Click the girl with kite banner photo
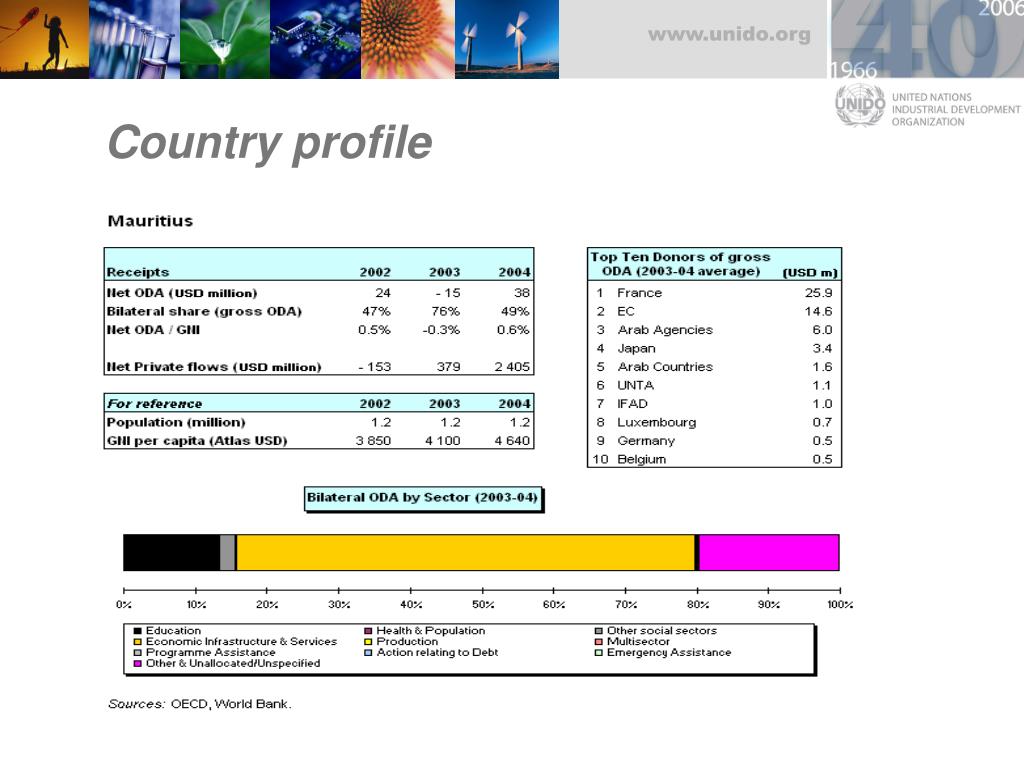 44,39
